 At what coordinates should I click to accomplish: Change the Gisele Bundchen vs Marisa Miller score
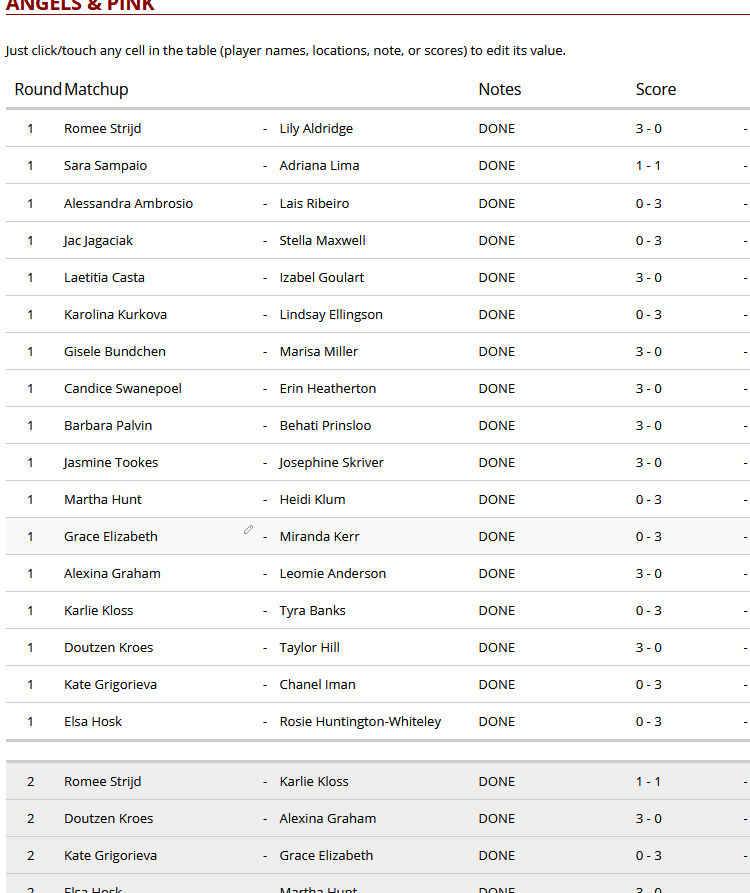pyautogui.click(x=648, y=351)
